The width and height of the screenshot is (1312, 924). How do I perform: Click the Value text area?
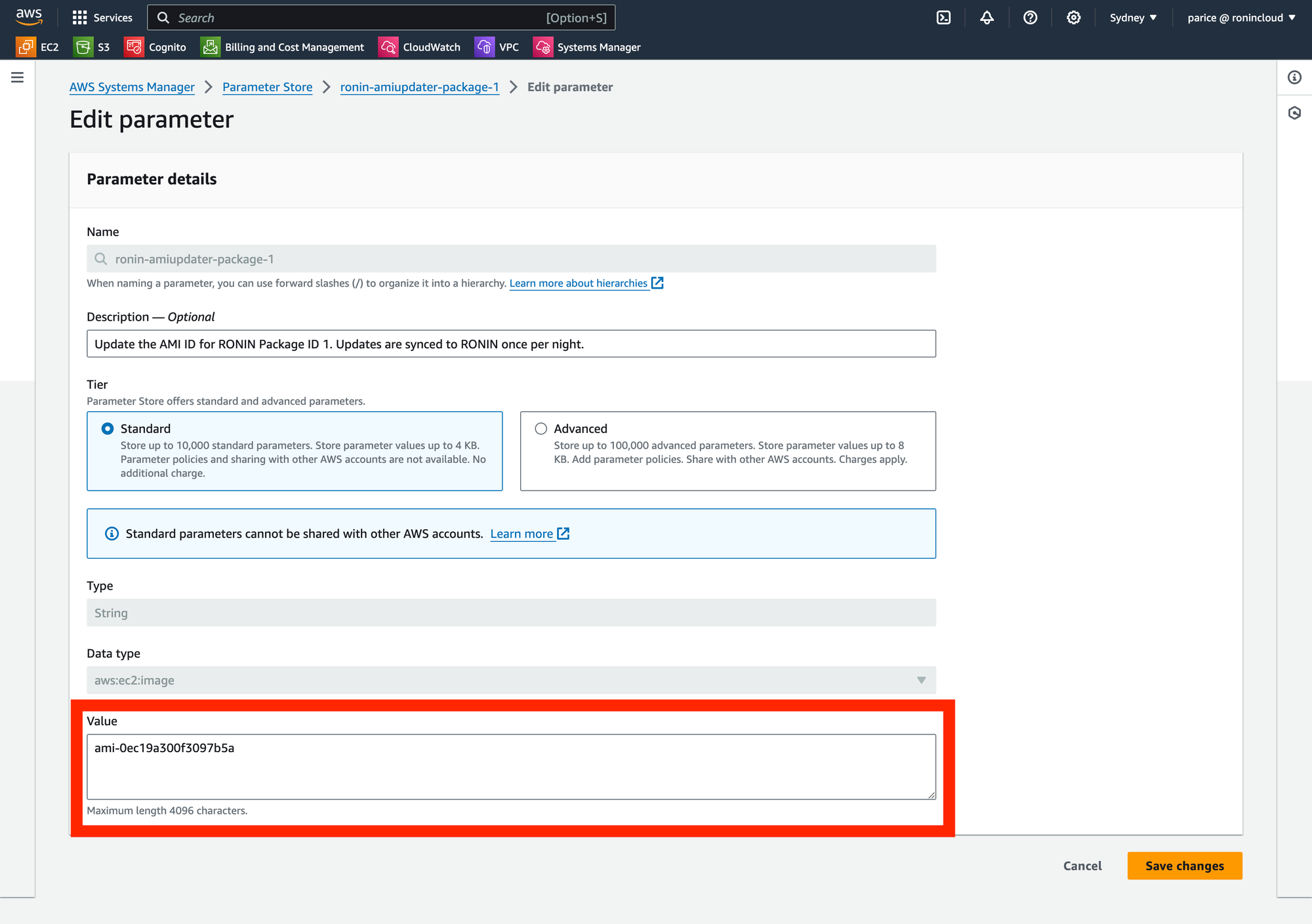(511, 766)
